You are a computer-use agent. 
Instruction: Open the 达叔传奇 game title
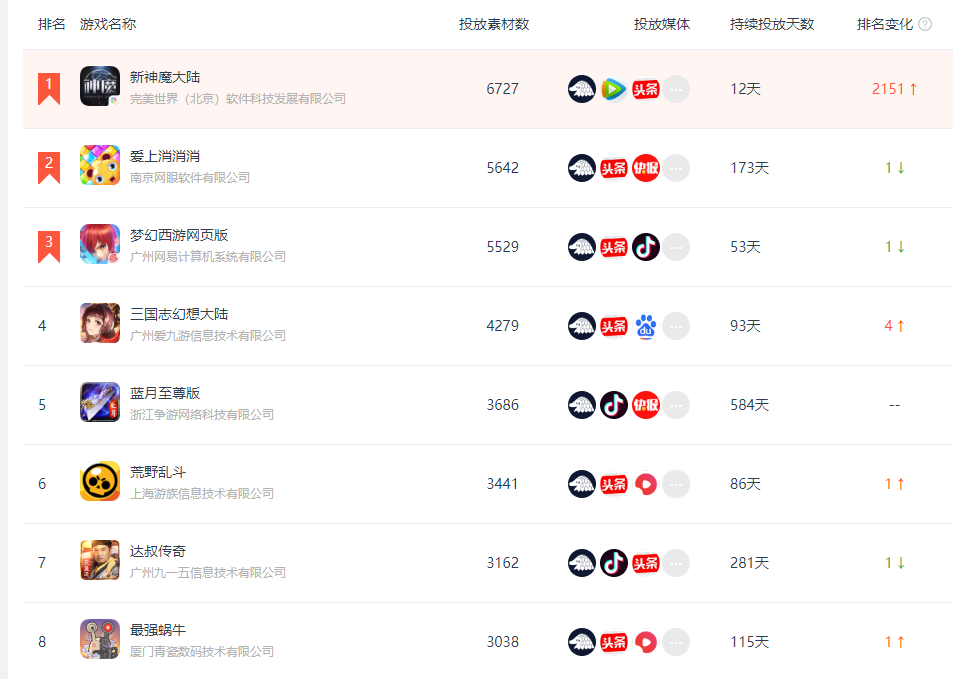(x=158, y=551)
